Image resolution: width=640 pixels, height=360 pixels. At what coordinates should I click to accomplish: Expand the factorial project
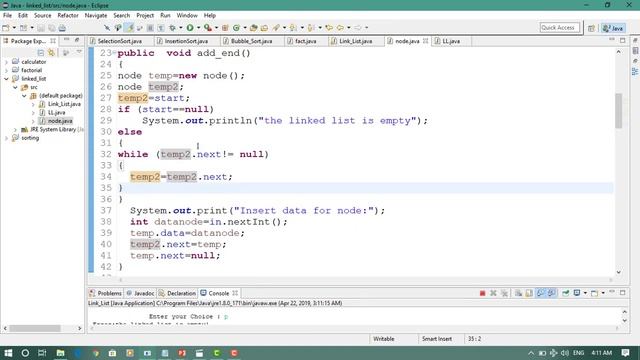[x=7, y=70]
